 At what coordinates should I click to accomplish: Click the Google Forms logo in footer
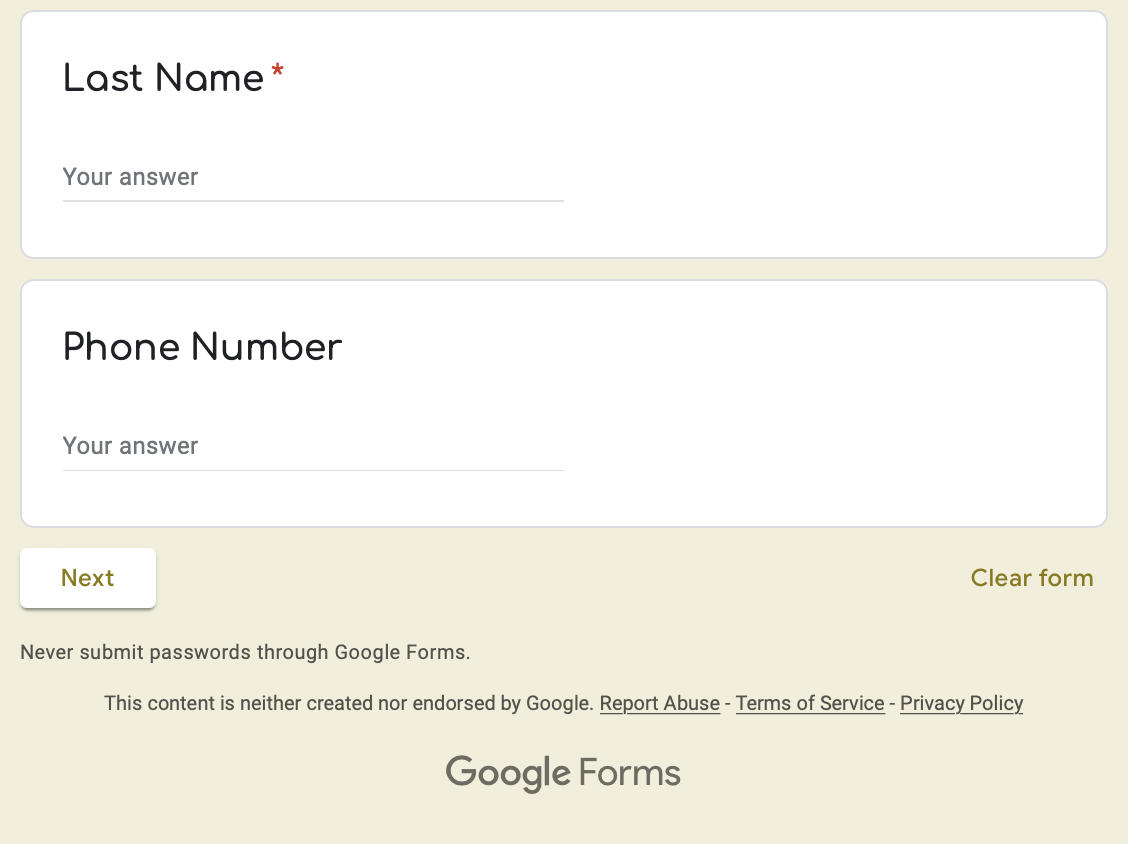click(x=563, y=773)
